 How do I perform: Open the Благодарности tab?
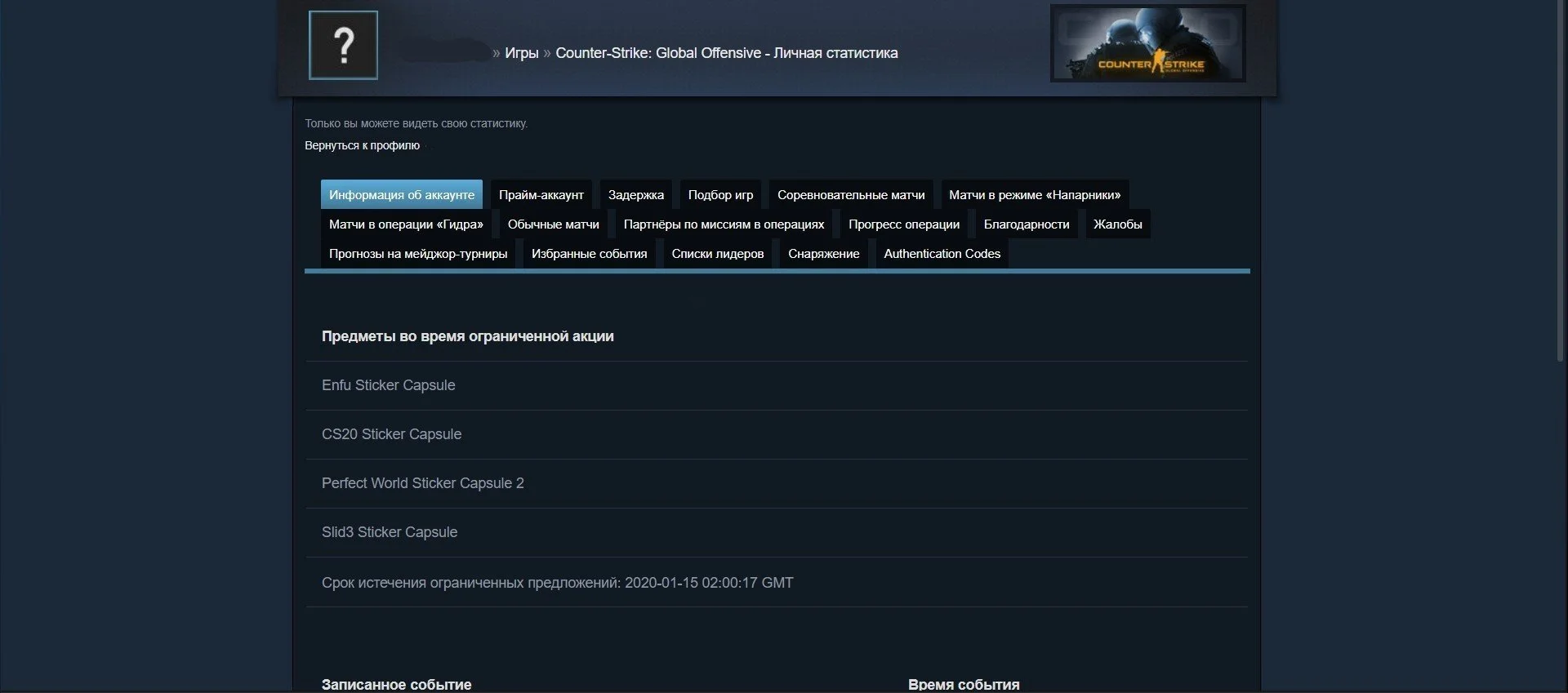point(1027,224)
